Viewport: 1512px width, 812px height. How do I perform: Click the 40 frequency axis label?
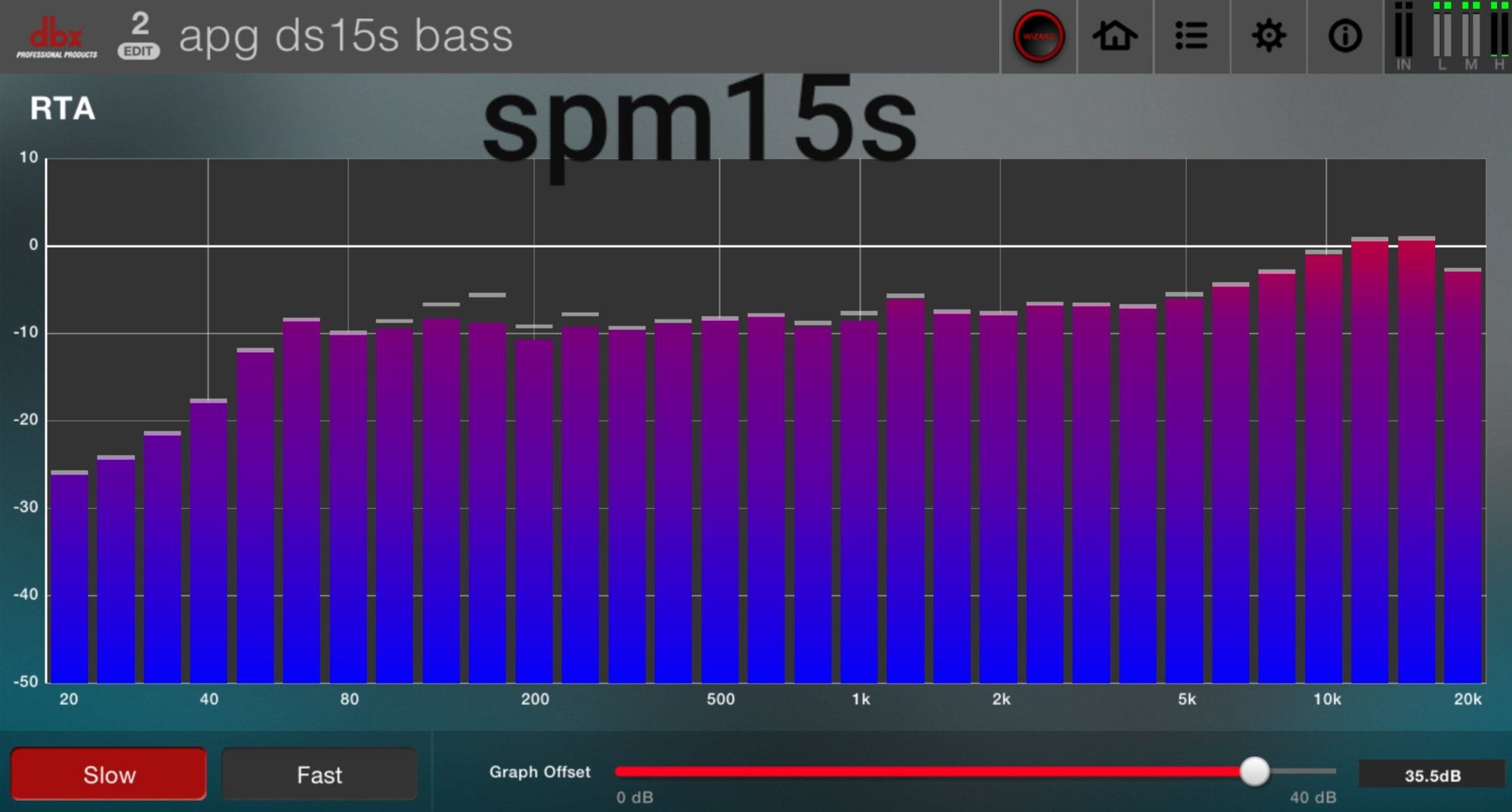tap(209, 699)
